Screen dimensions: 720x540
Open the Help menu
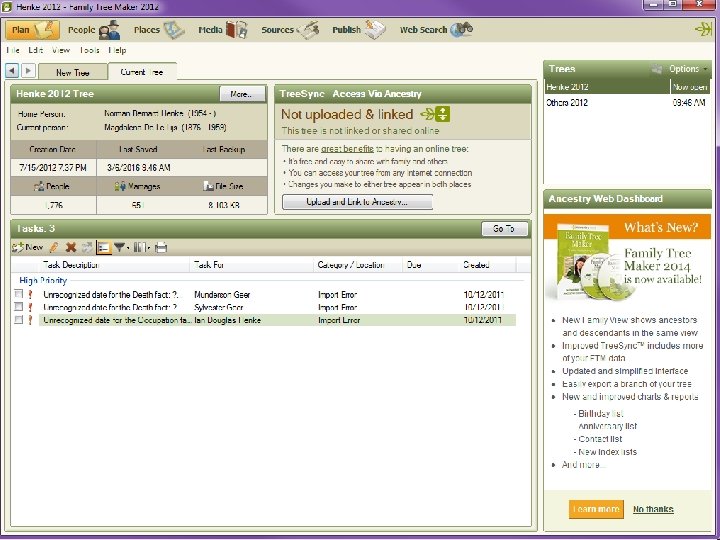117,50
